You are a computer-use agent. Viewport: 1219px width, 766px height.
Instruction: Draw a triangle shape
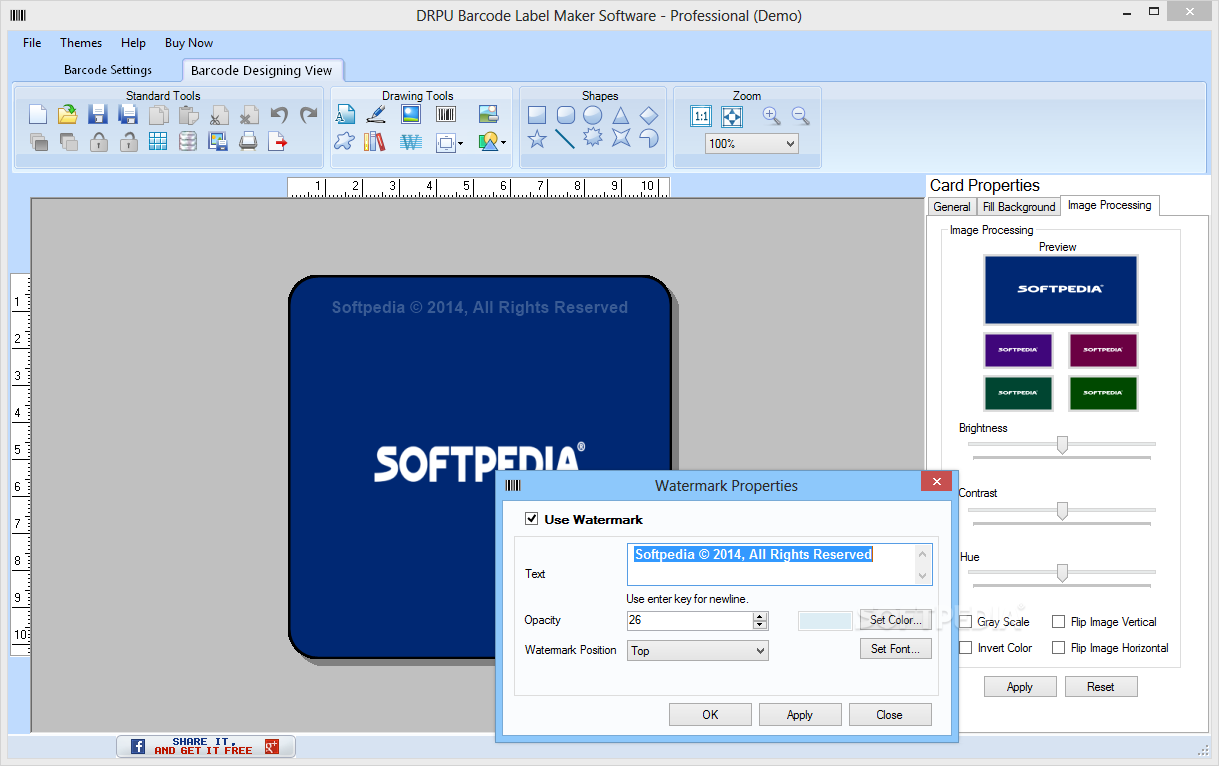621,115
